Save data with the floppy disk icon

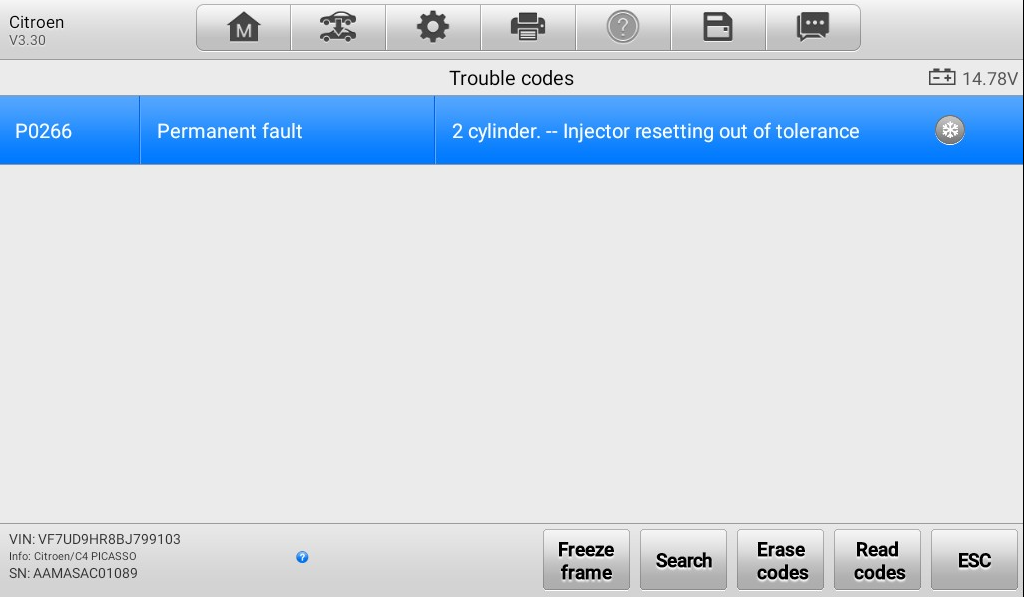(x=718, y=27)
